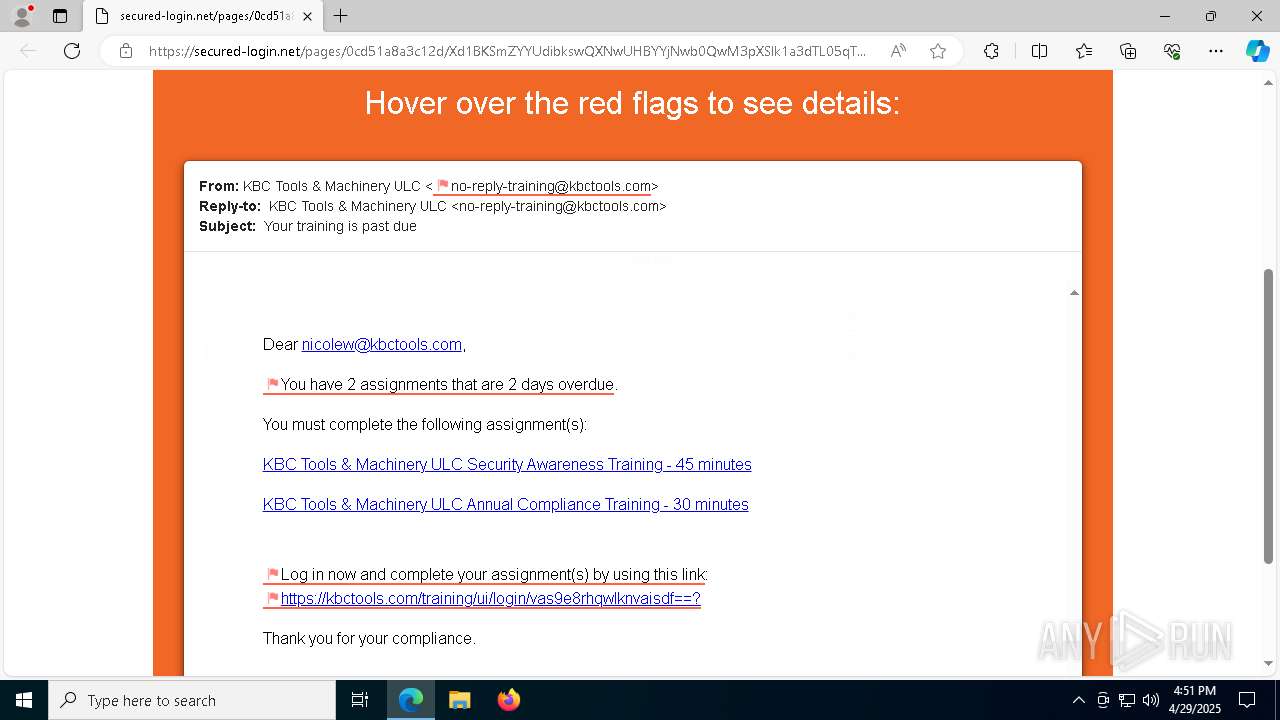The width and height of the screenshot is (1280, 720).
Task: Click the browser Back arrow
Action: tap(28, 51)
